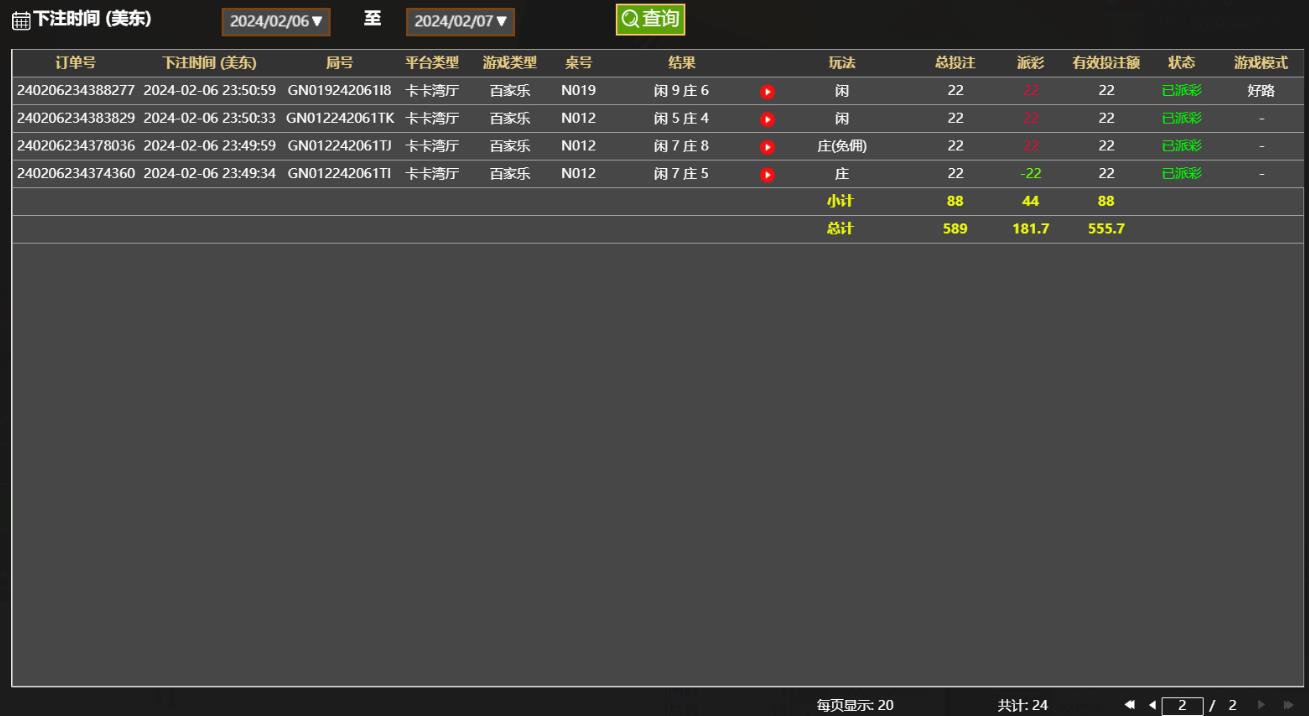Sort by 订单号 column header
1309x716 pixels.
click(x=75, y=63)
